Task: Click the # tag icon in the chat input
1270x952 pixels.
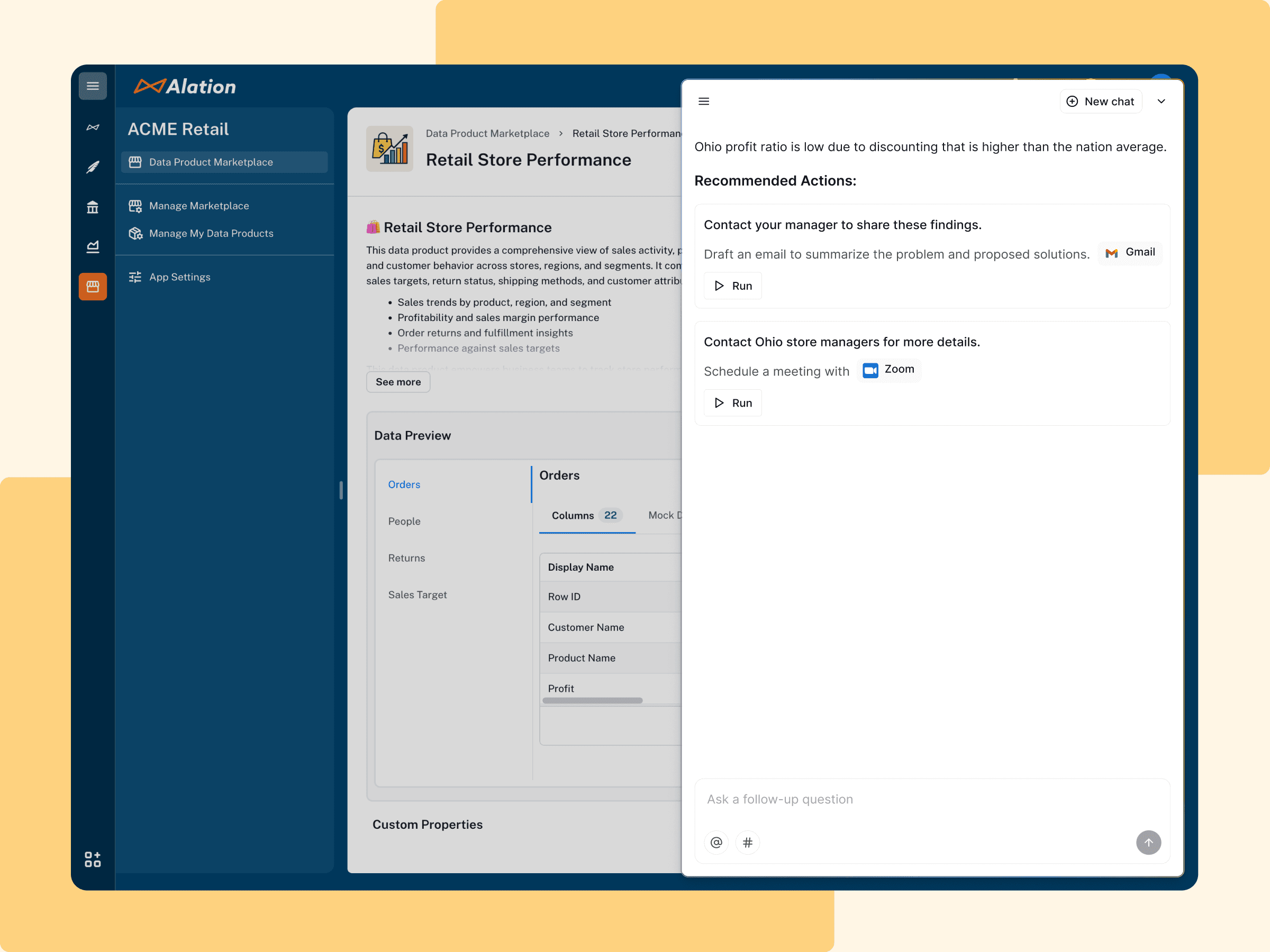Action: tap(748, 843)
